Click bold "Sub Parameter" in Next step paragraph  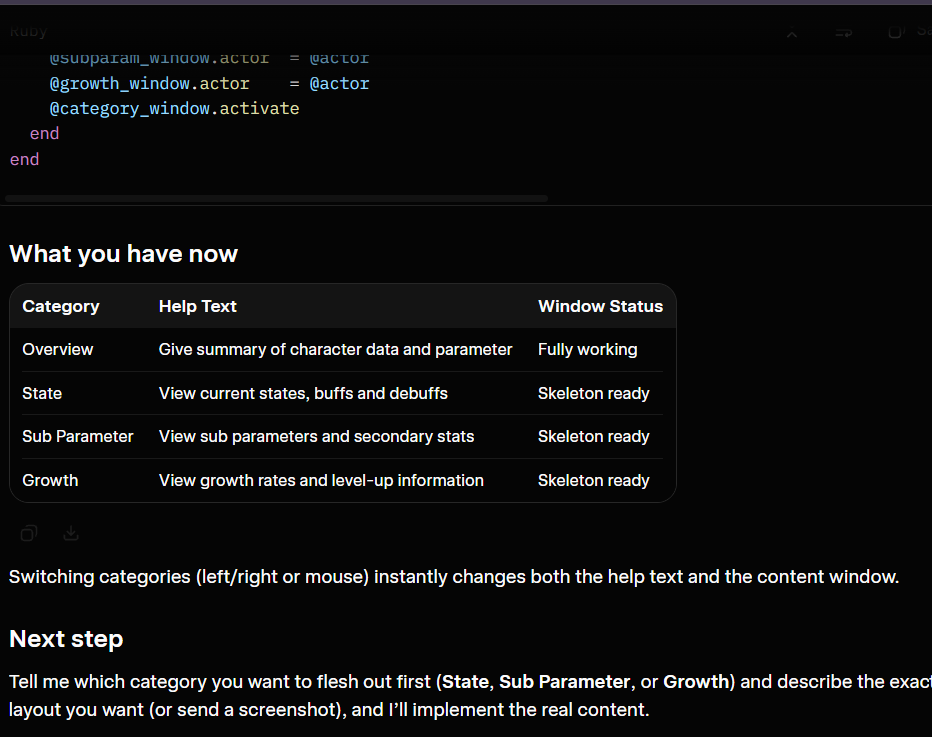pos(564,682)
